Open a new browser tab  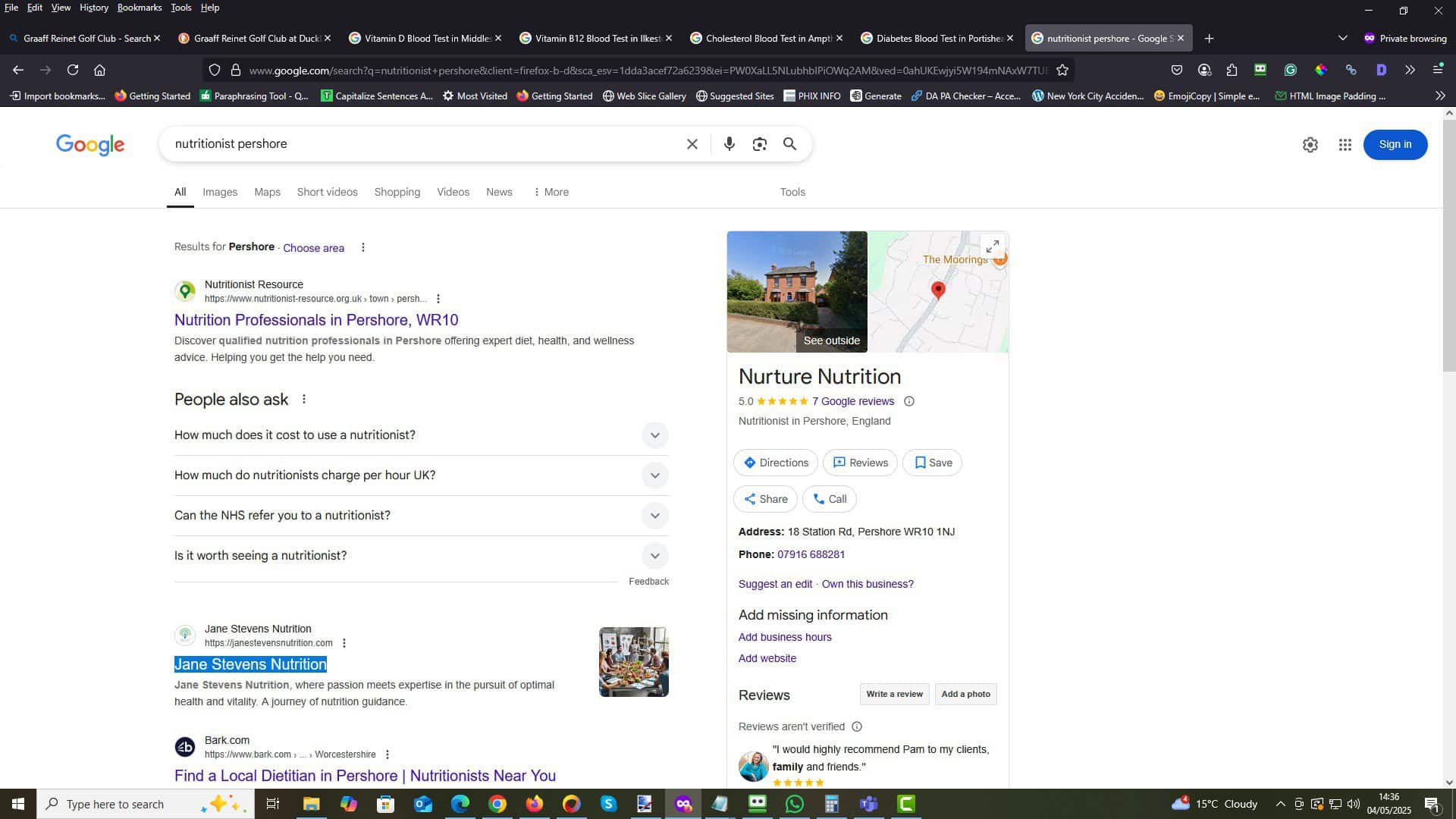(1209, 38)
